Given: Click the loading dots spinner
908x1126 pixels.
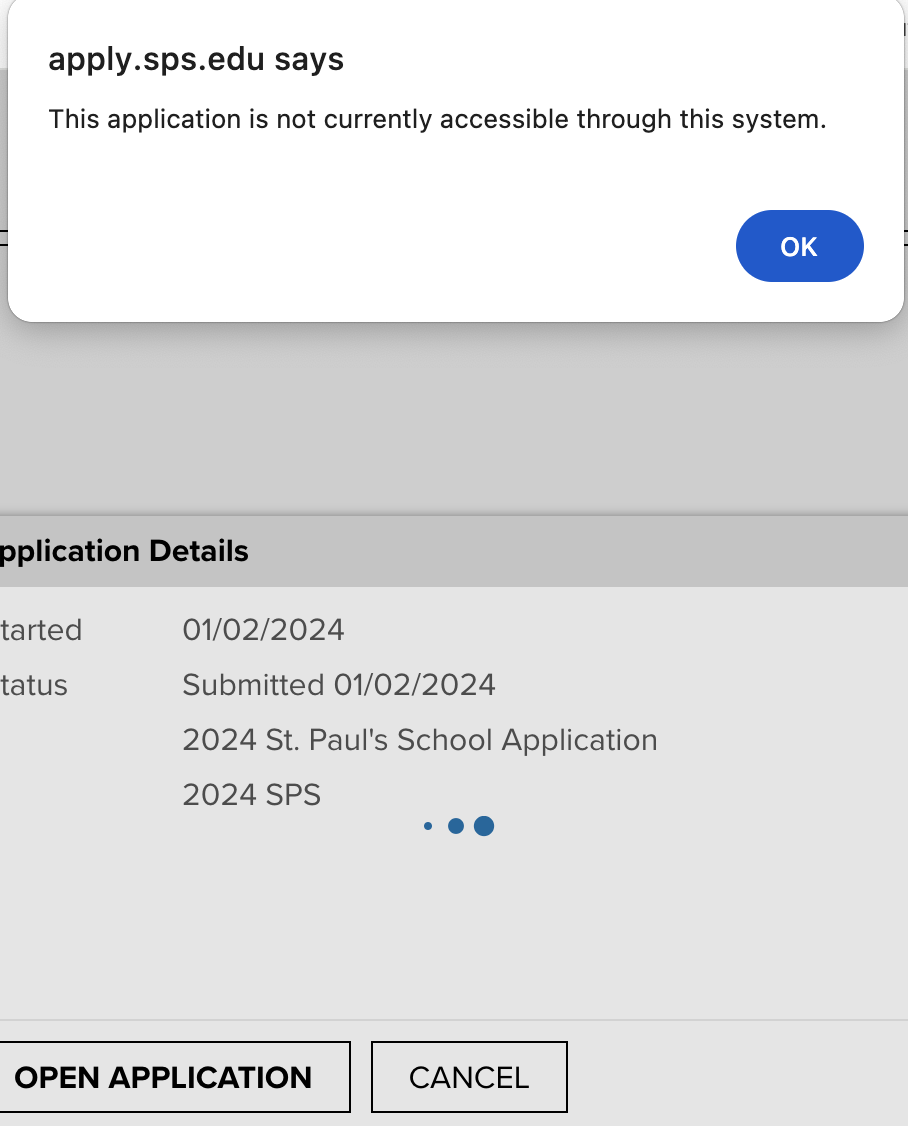Looking at the screenshot, I should point(456,826).
